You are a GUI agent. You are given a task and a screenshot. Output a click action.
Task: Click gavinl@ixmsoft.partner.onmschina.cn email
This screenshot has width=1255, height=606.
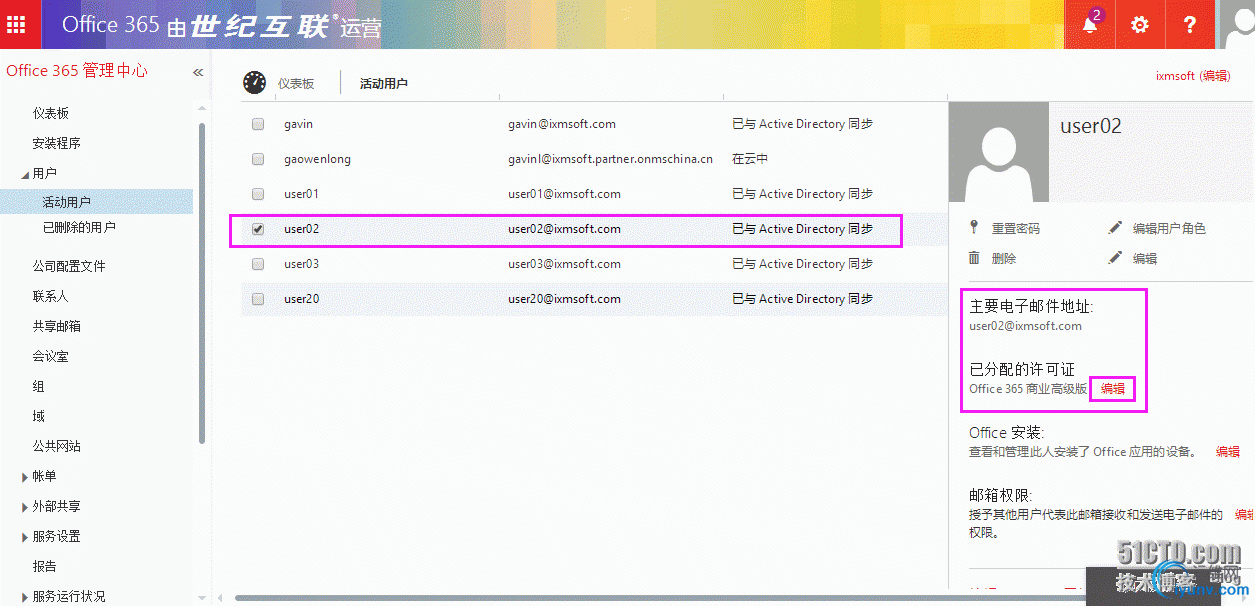(610, 159)
